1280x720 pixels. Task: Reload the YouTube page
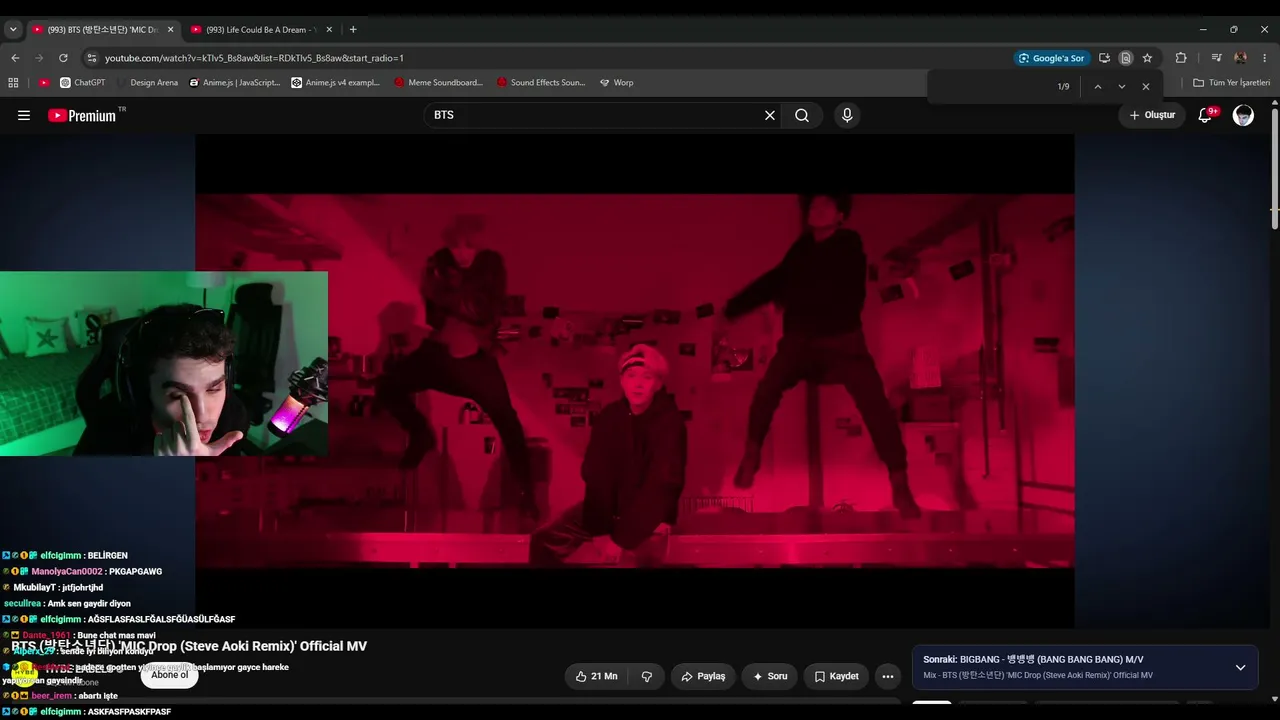(x=63, y=58)
